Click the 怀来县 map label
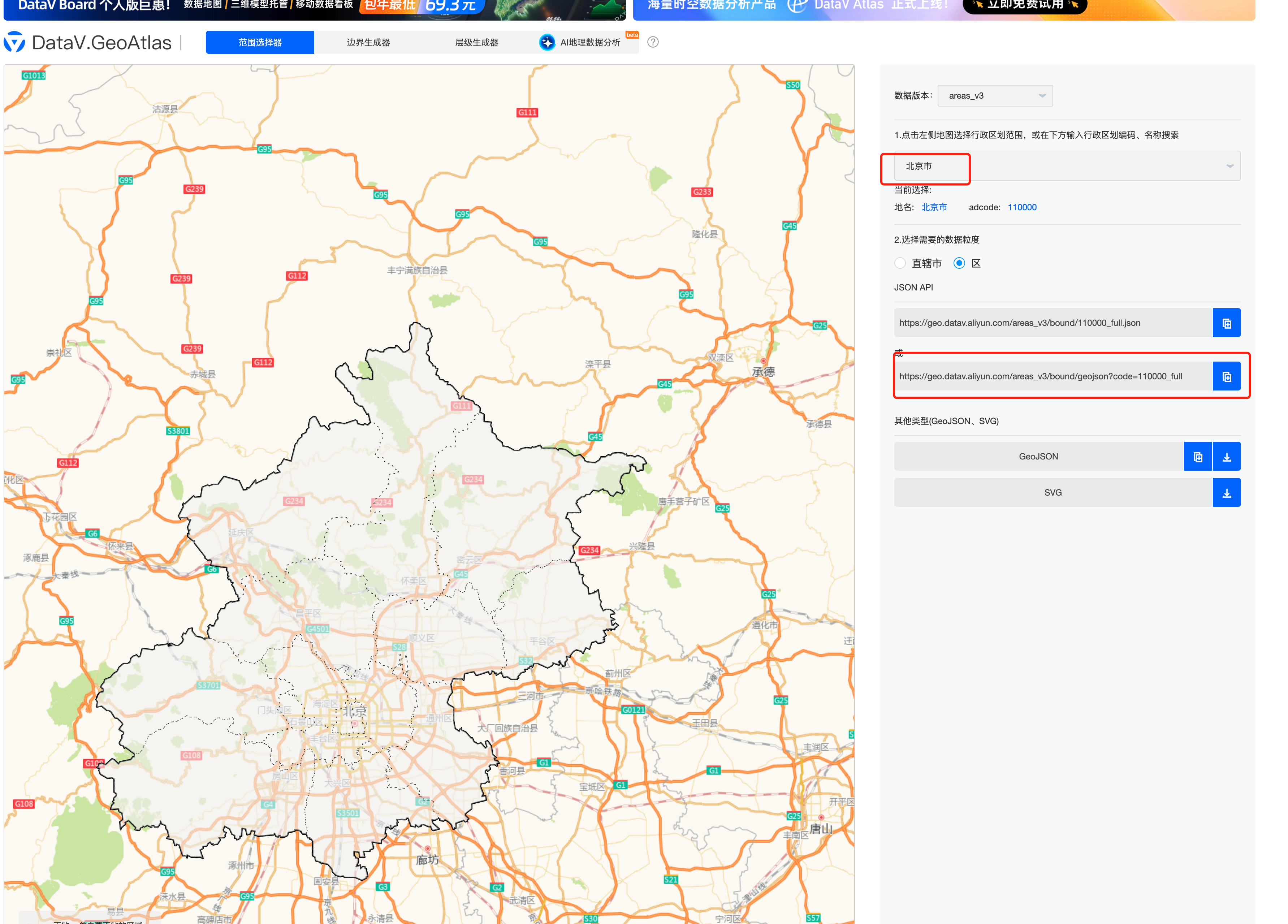 [120, 546]
